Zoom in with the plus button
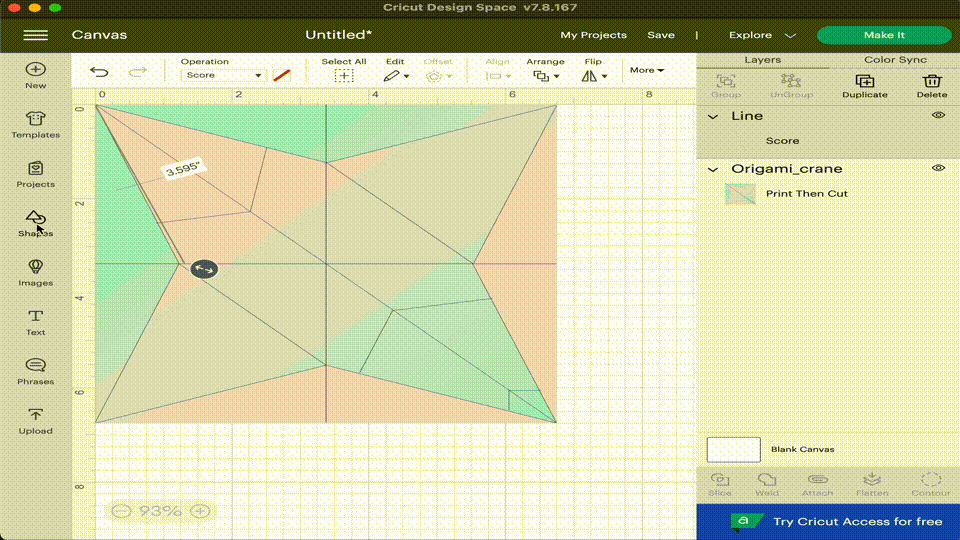 point(200,511)
